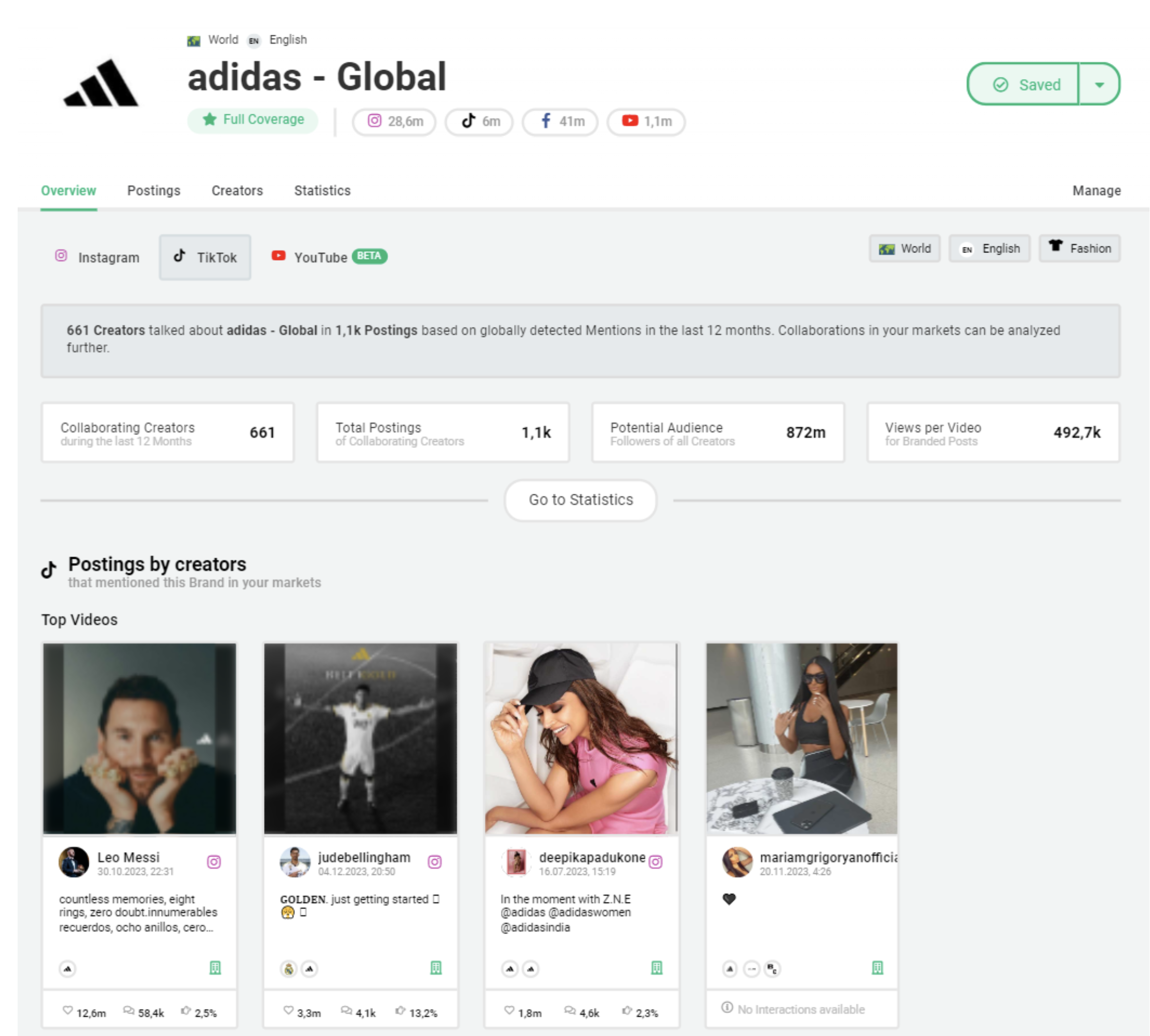Open the Manage link
This screenshot has width=1150, height=1036.
1097,190
